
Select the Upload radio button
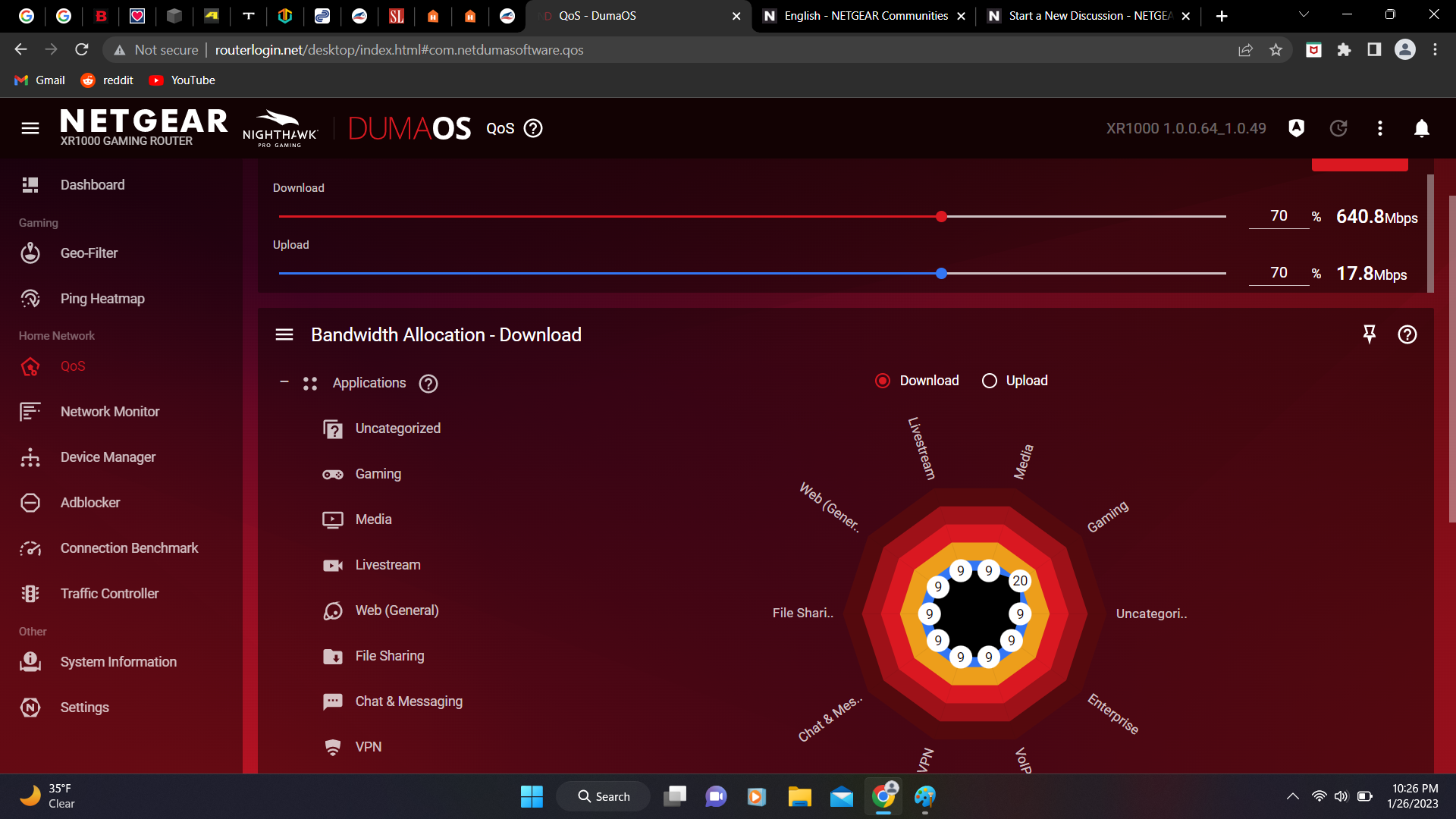pyautogui.click(x=989, y=380)
